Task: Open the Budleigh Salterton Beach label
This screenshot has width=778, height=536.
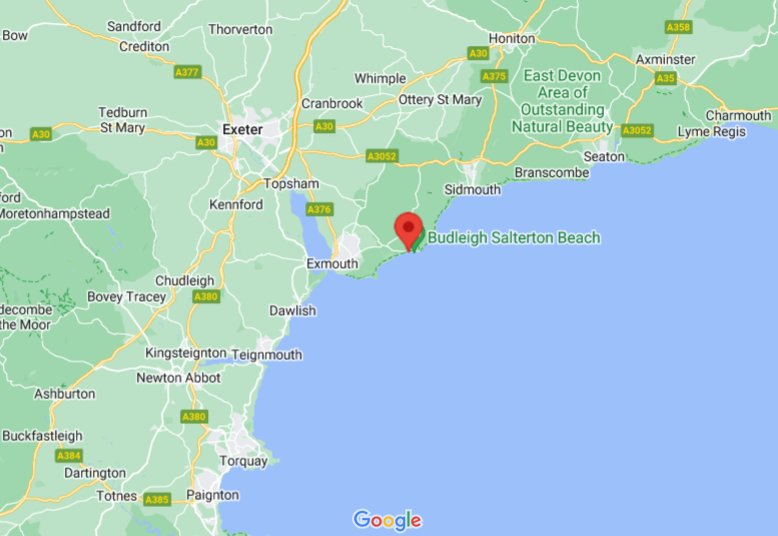Action: [514, 238]
